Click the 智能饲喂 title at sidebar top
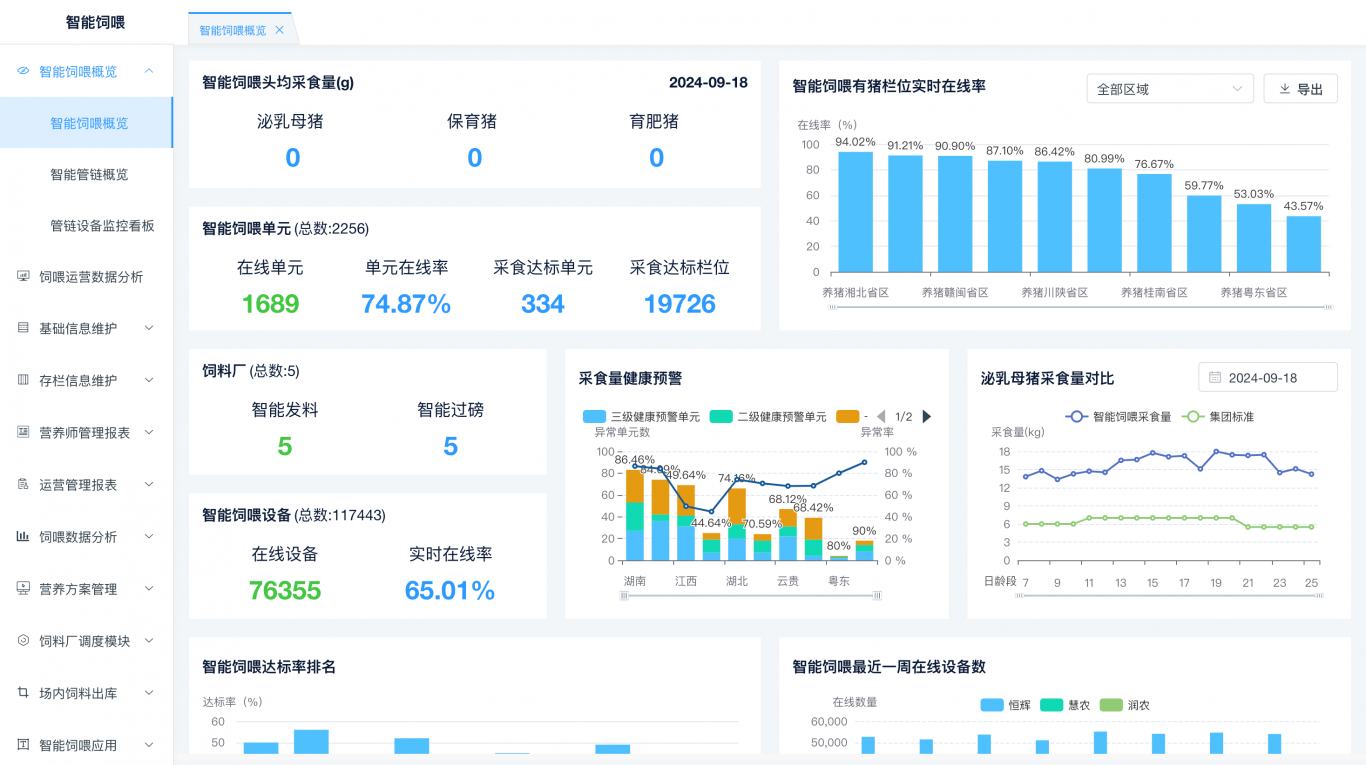The width and height of the screenshot is (1366, 765). 95,22
